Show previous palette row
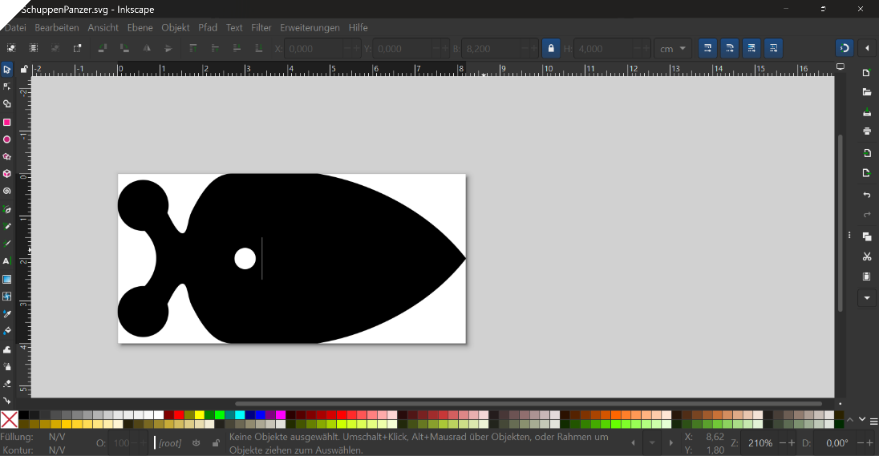879x456 pixels. [x=850, y=420]
